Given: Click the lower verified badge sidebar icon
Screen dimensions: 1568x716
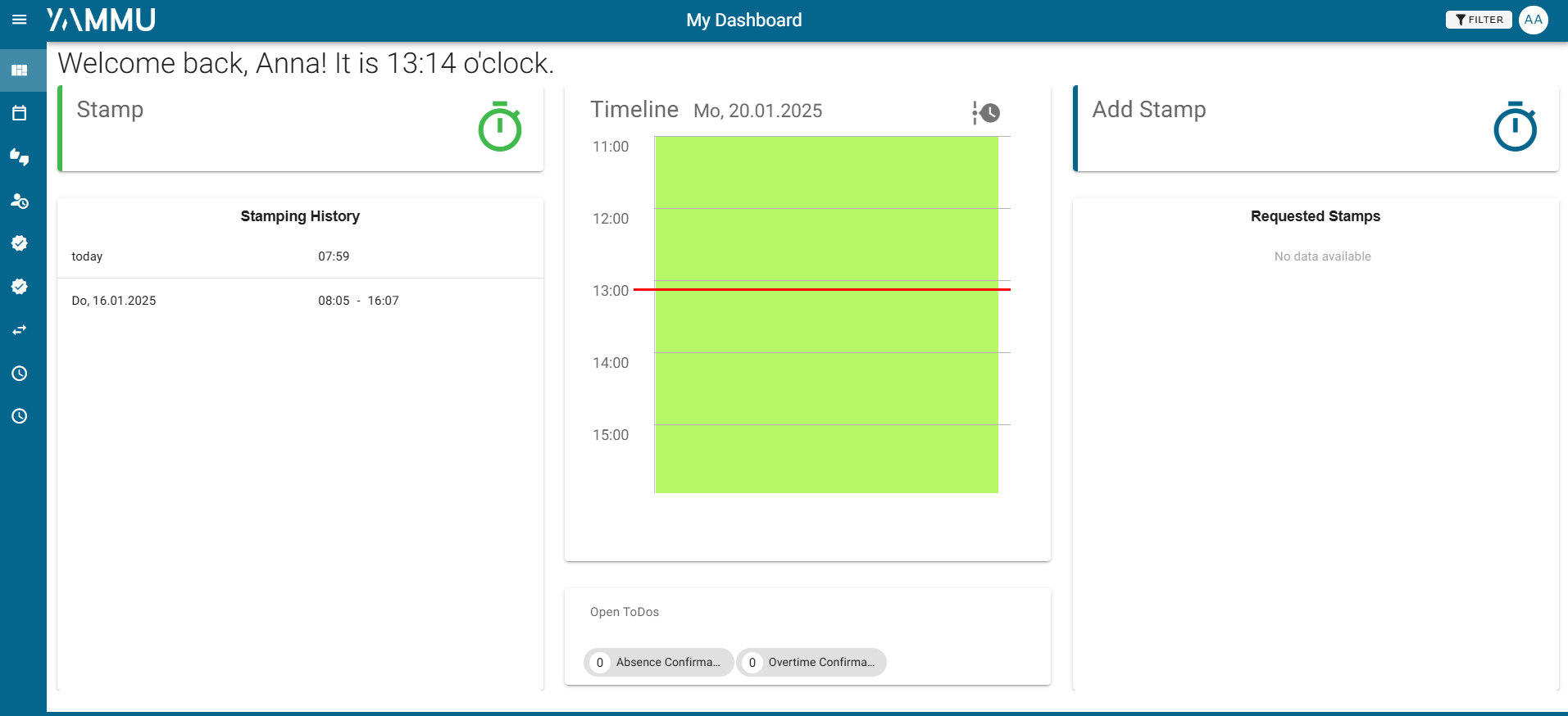Looking at the screenshot, I should click(x=20, y=287).
